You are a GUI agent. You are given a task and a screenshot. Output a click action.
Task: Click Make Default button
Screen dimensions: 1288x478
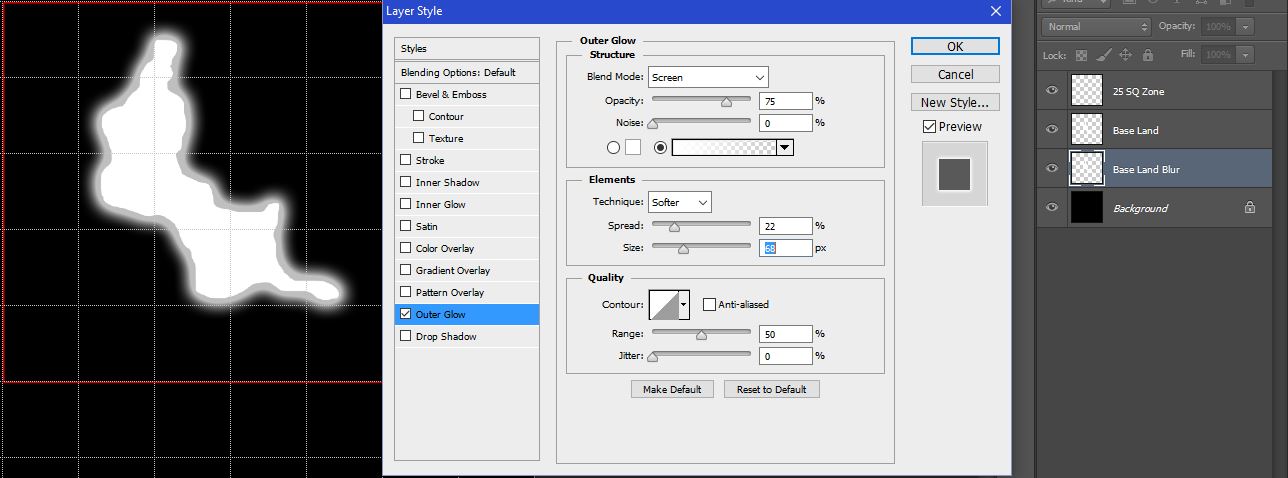pos(672,389)
